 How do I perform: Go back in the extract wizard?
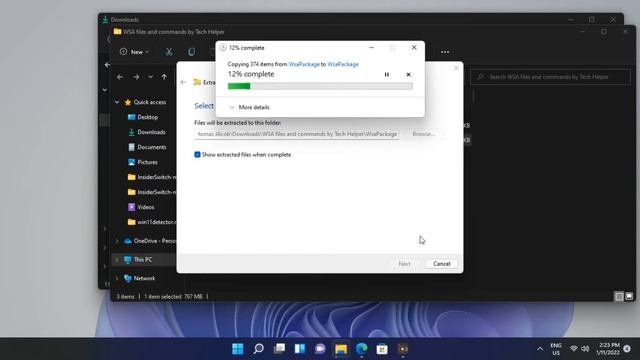(183, 82)
